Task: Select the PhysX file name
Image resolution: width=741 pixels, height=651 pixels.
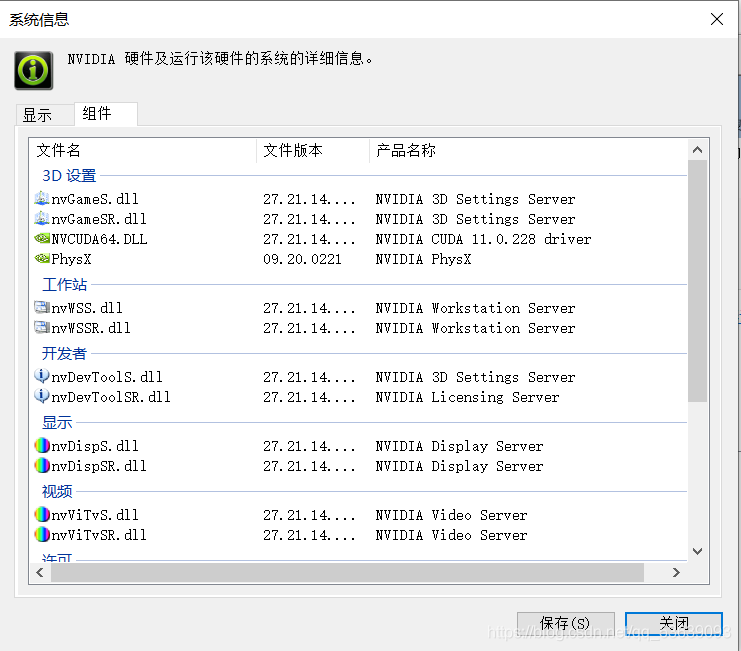Action: point(71,259)
